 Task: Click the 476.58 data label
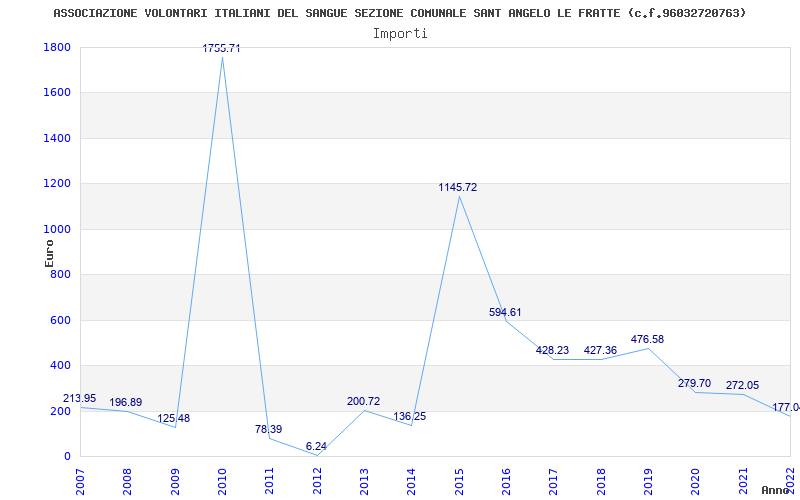click(x=647, y=339)
